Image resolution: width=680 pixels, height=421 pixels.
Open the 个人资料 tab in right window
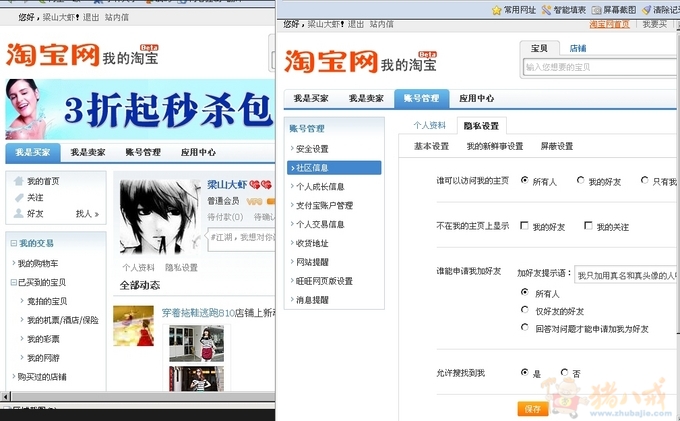pos(429,125)
